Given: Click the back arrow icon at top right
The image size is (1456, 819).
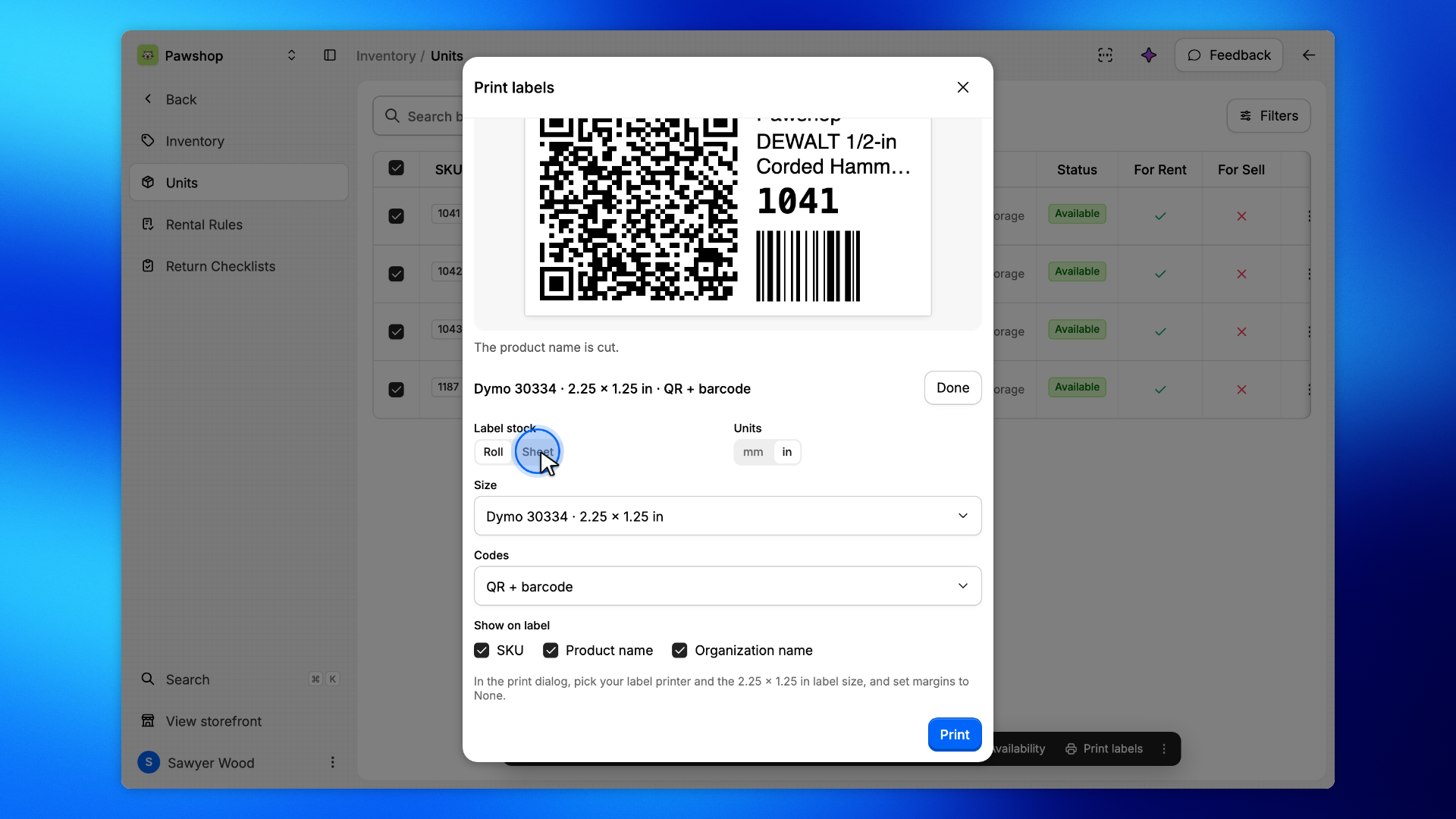Looking at the screenshot, I should pos(1309,55).
